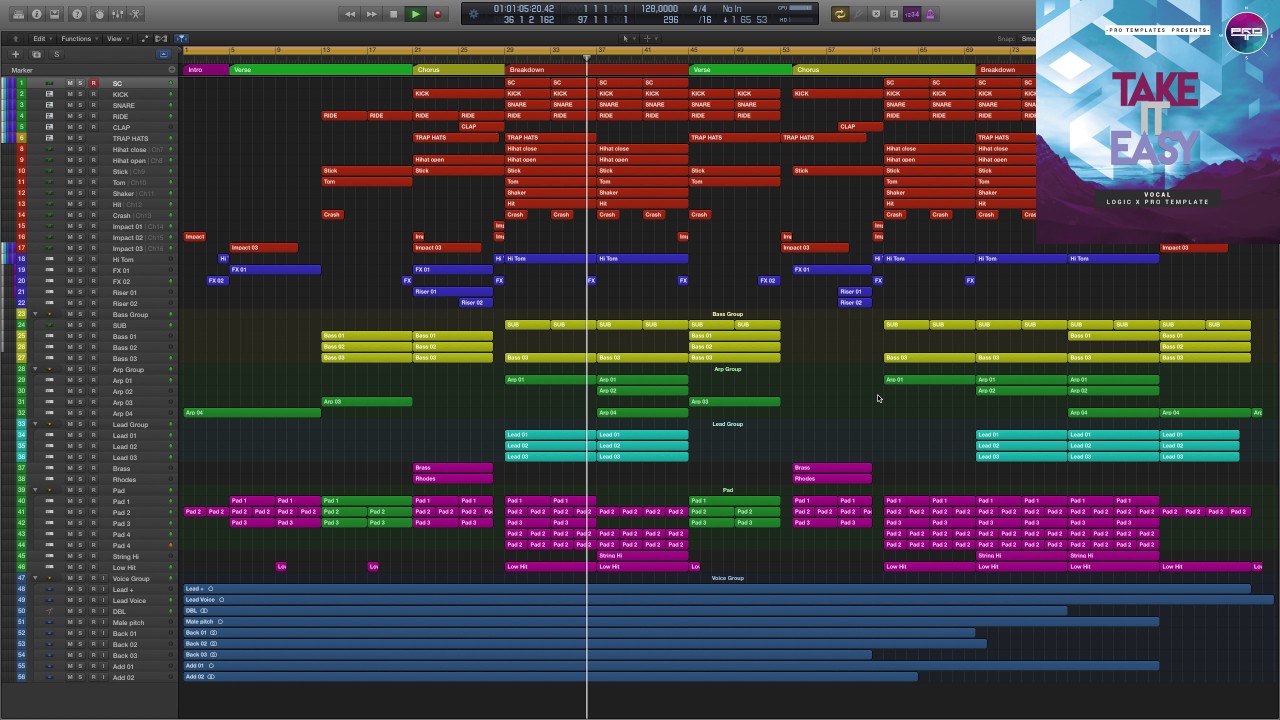This screenshot has height=720, width=1280.
Task: Click bar 45 on the ruler
Action: [694, 50]
